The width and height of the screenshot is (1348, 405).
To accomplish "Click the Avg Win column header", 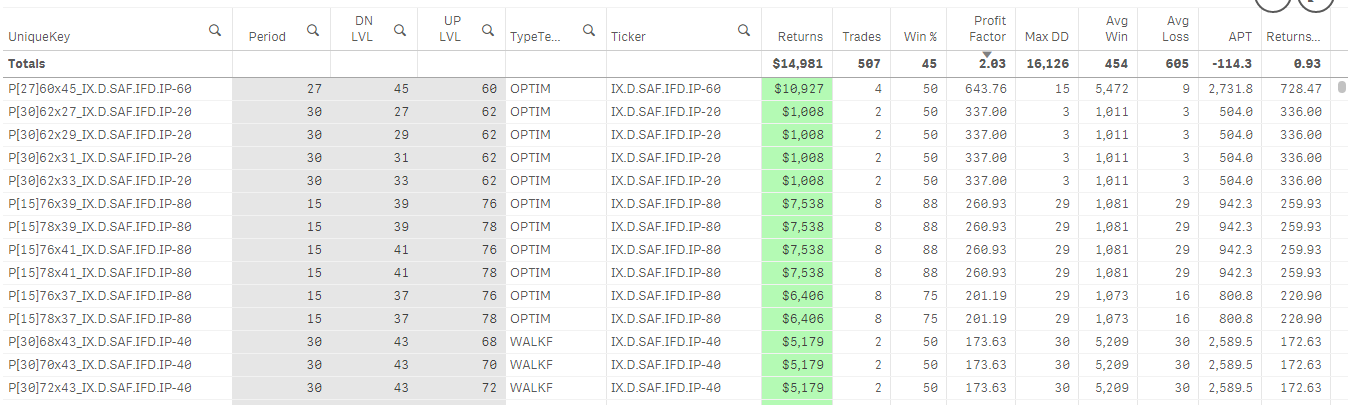I will coord(1116,29).
